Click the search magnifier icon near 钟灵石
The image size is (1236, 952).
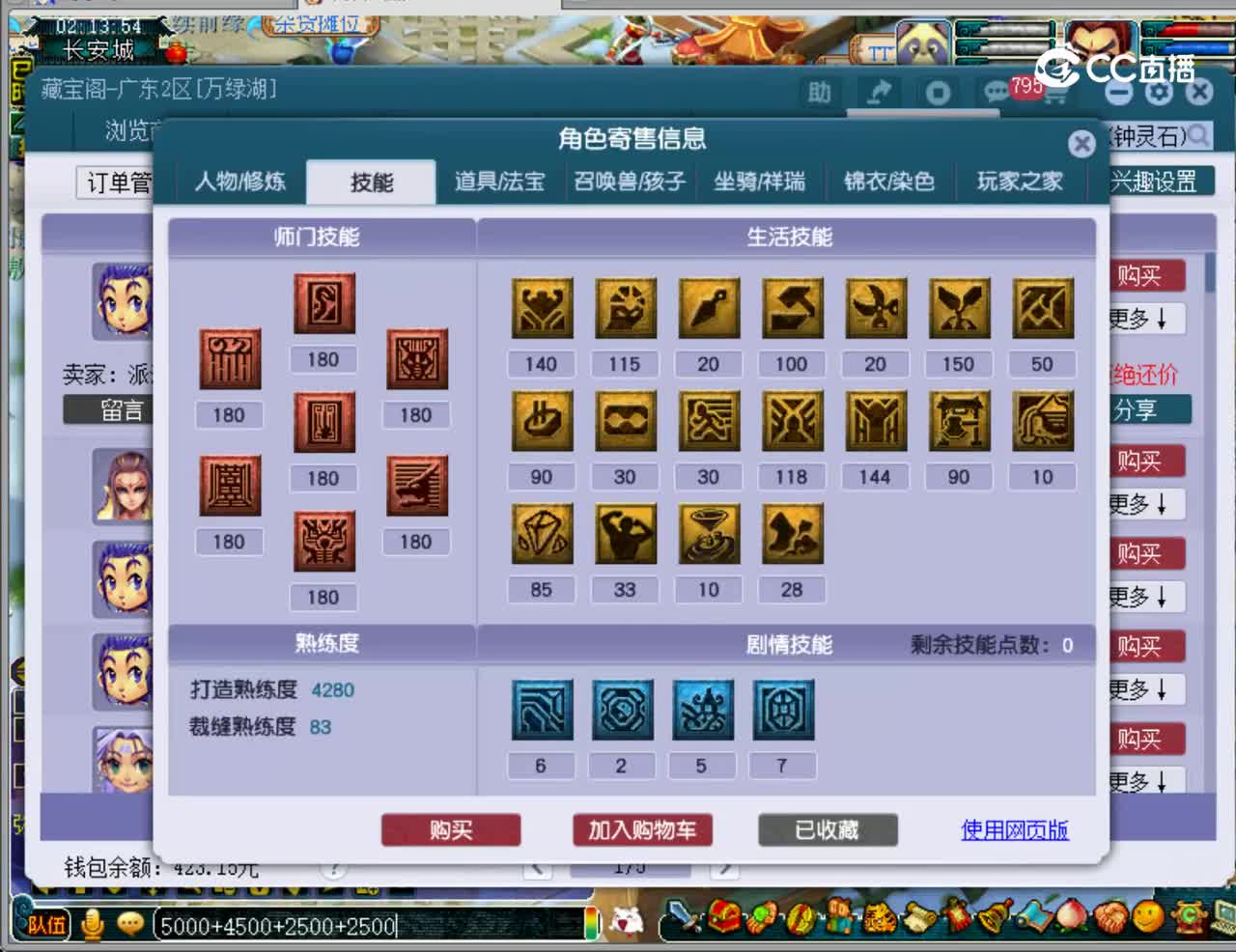pos(1198,135)
